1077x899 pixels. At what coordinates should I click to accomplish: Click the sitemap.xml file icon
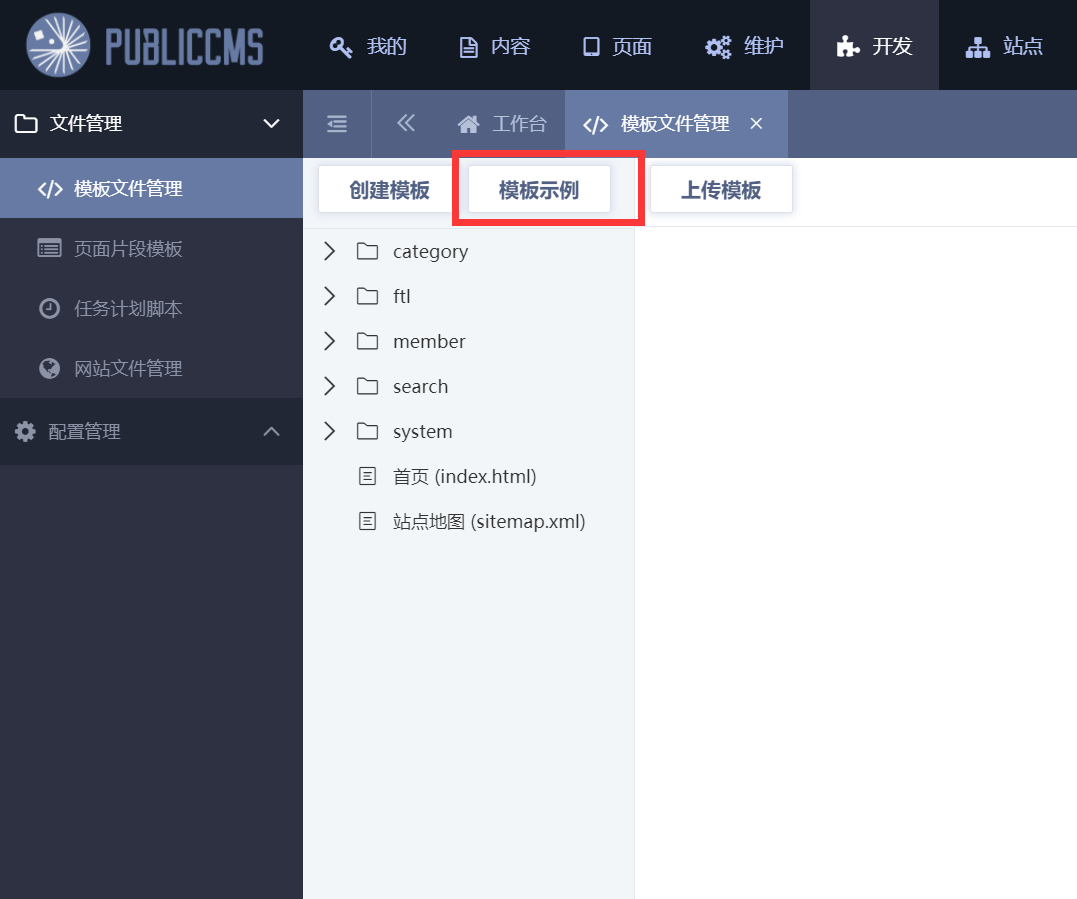[367, 521]
